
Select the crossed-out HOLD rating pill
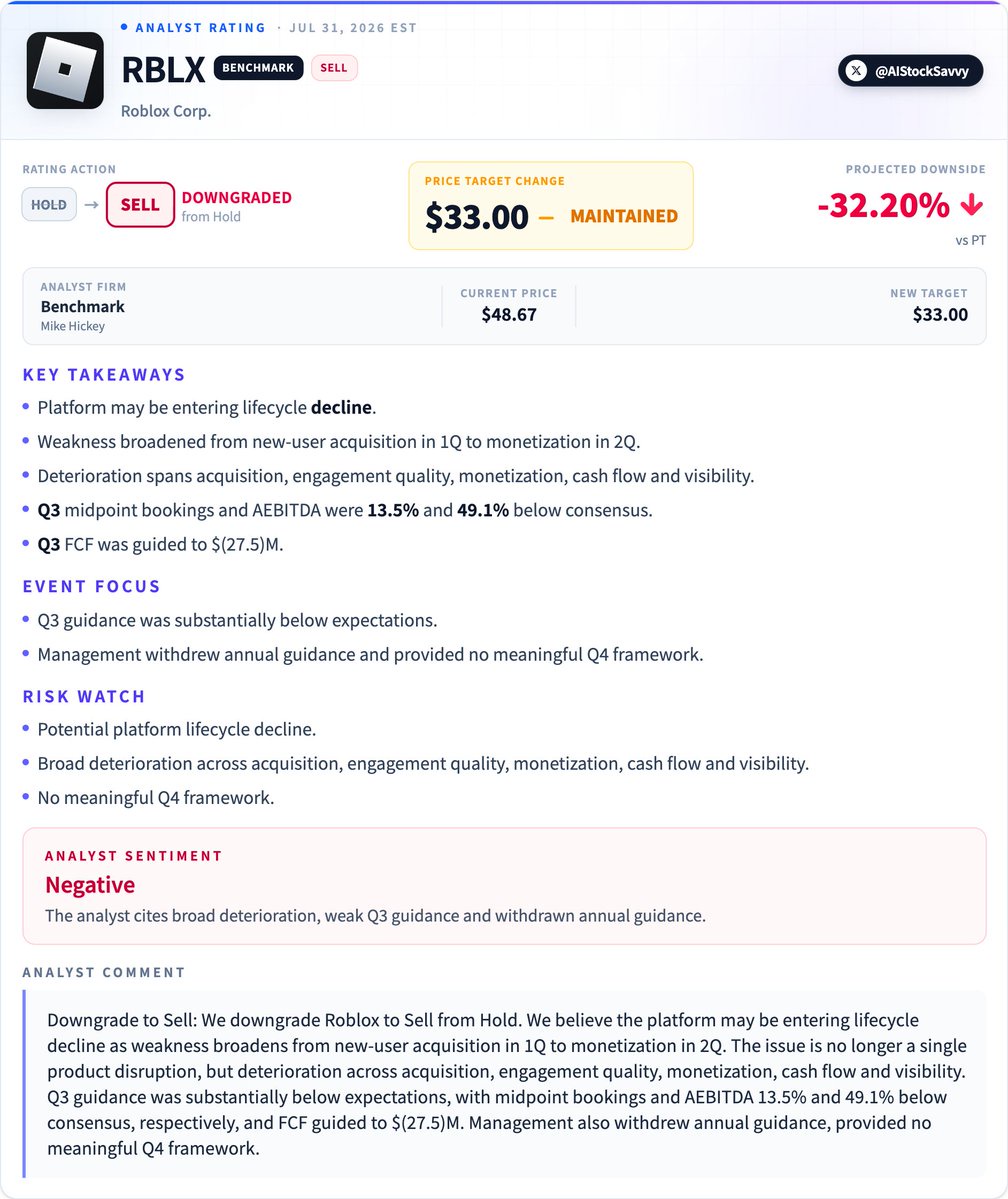click(49, 205)
